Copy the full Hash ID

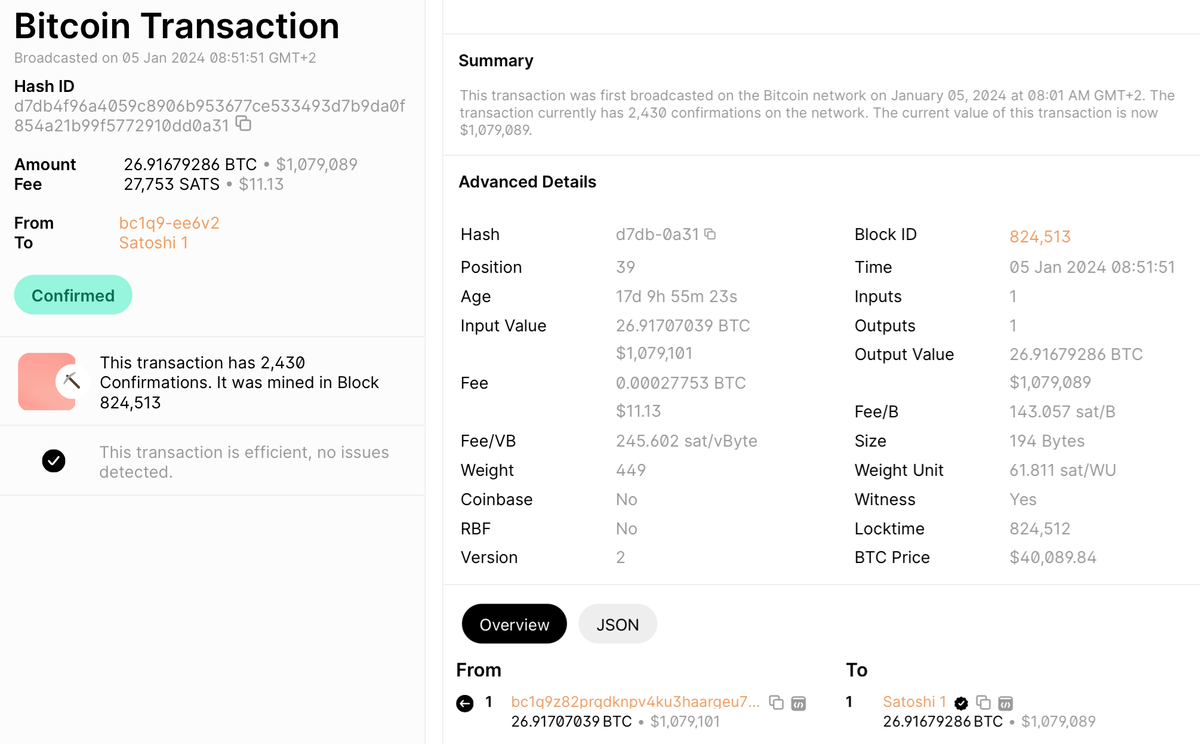coord(243,125)
